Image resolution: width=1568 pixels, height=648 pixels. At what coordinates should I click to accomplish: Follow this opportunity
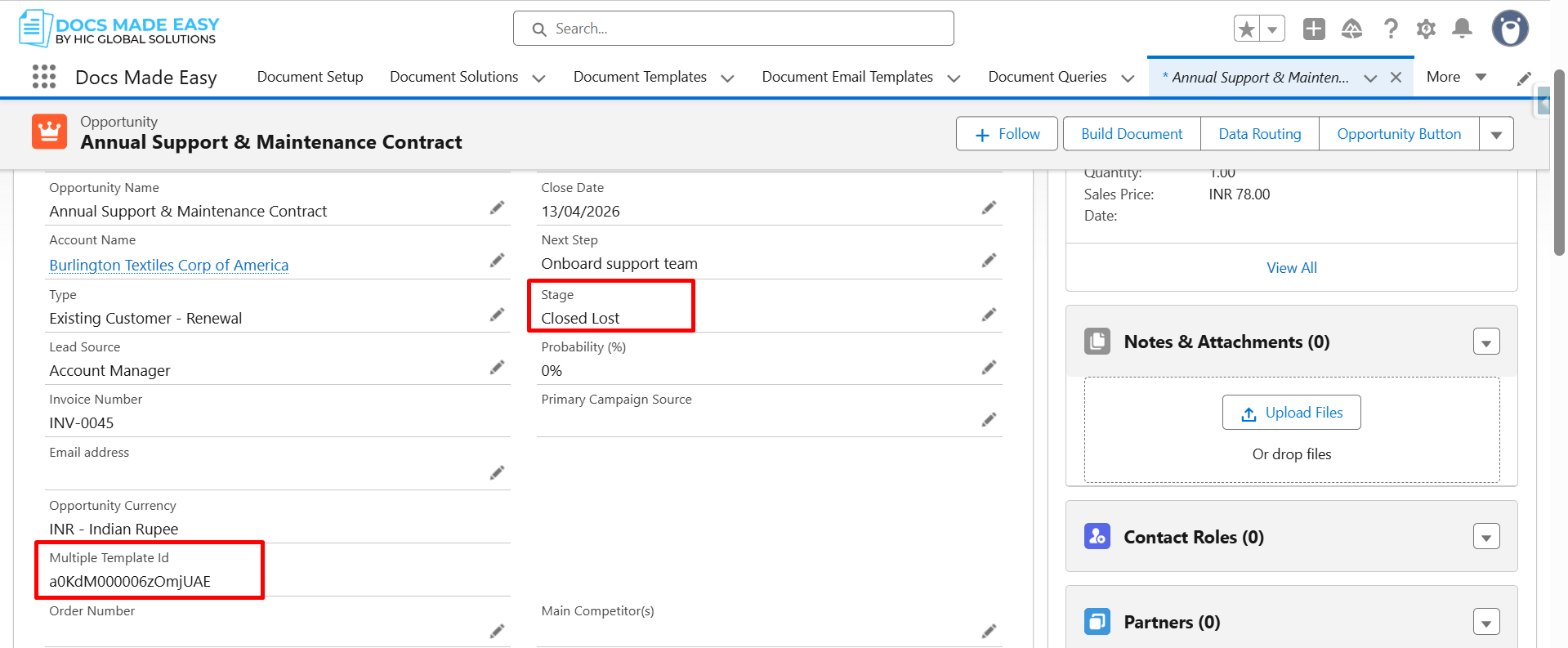click(x=1007, y=134)
